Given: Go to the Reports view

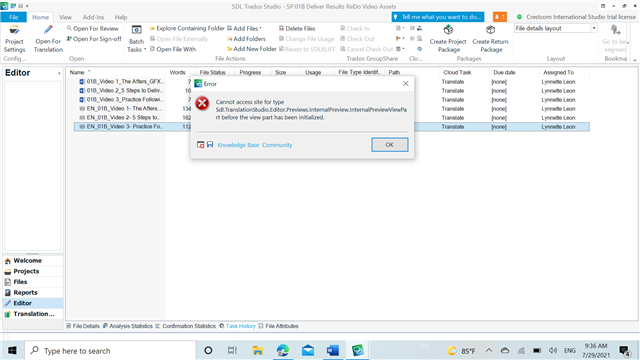Looking at the screenshot, I should tap(33, 292).
